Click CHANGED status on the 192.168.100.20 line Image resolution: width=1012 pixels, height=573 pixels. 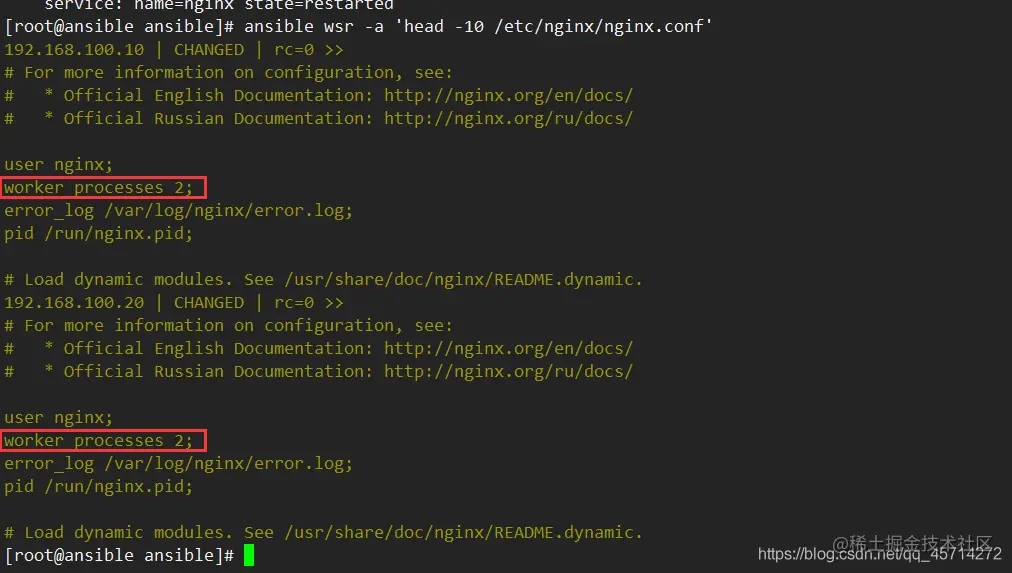click(x=209, y=303)
